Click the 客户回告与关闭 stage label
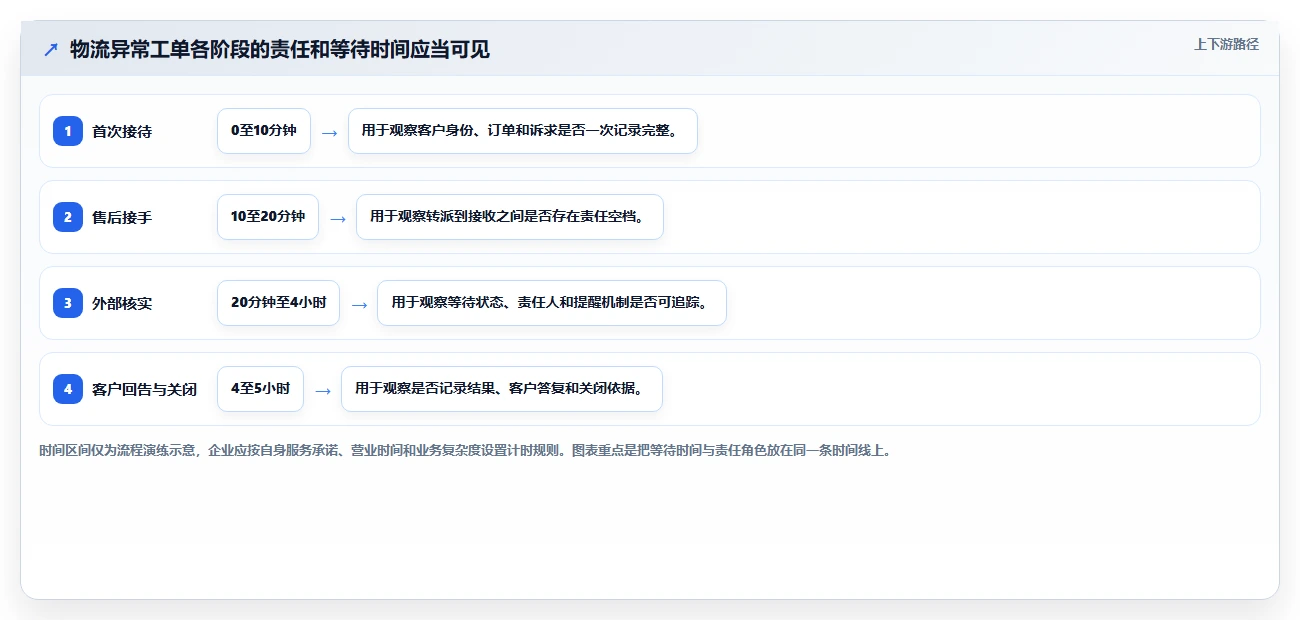The height and width of the screenshot is (620, 1300). (144, 389)
